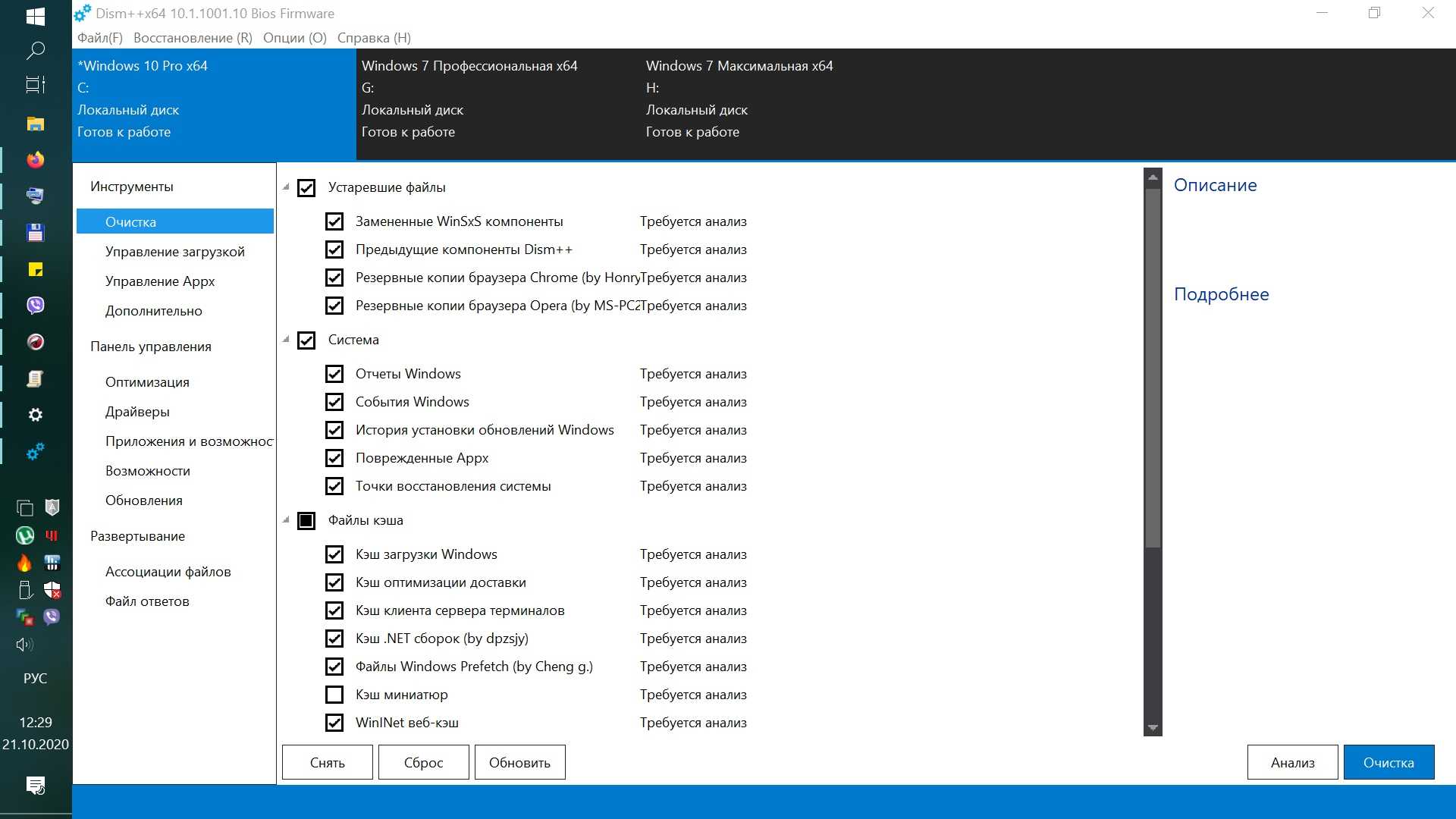Open the notification center icon
Screen dimensions: 1456x819
pos(35,785)
